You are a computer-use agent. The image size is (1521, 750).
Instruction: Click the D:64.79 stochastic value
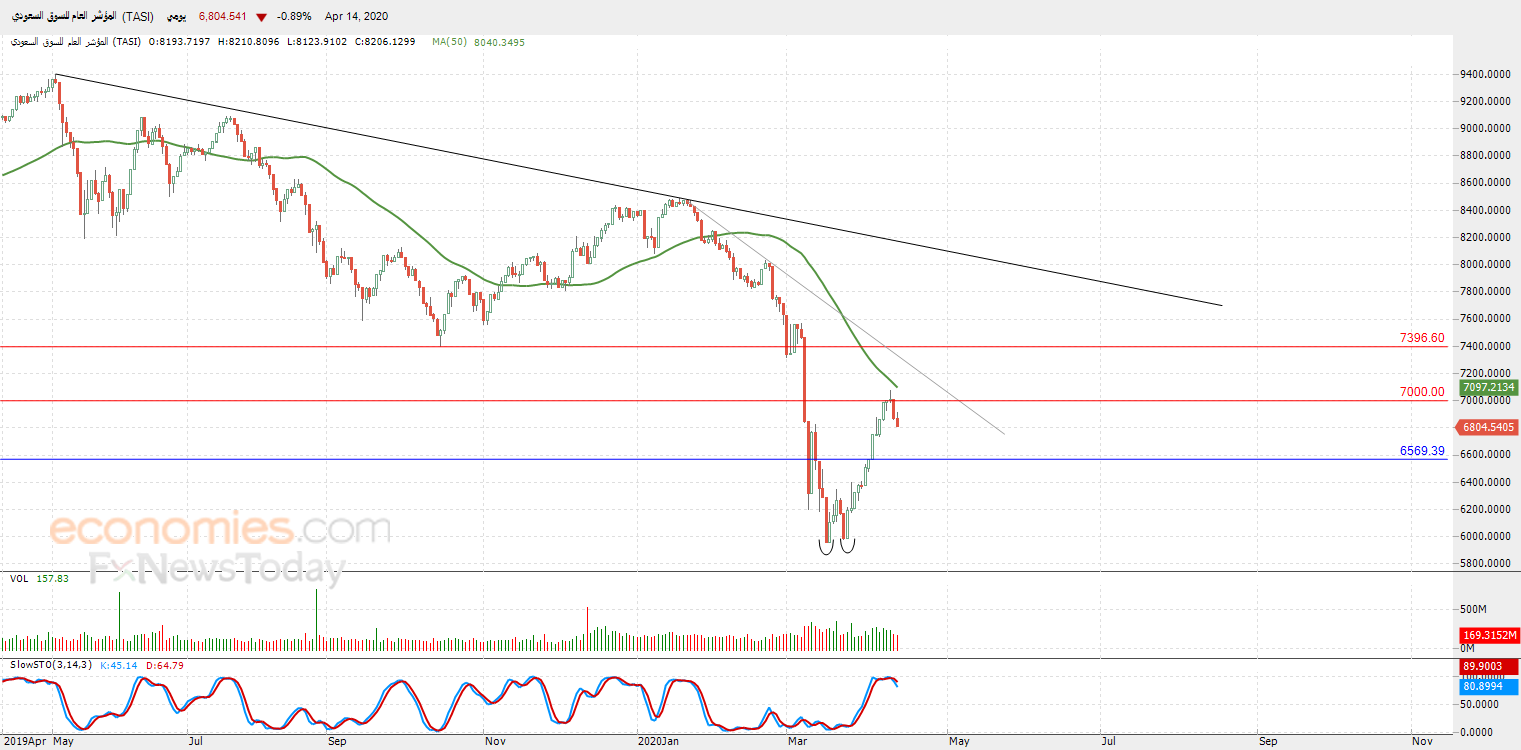tap(164, 665)
